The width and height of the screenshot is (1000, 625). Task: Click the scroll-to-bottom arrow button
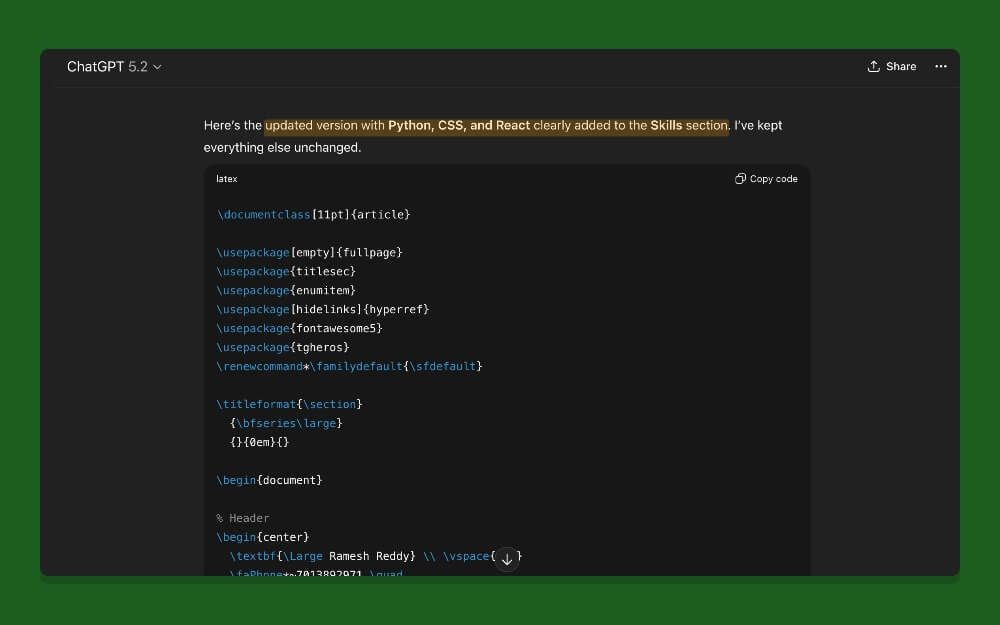click(507, 559)
